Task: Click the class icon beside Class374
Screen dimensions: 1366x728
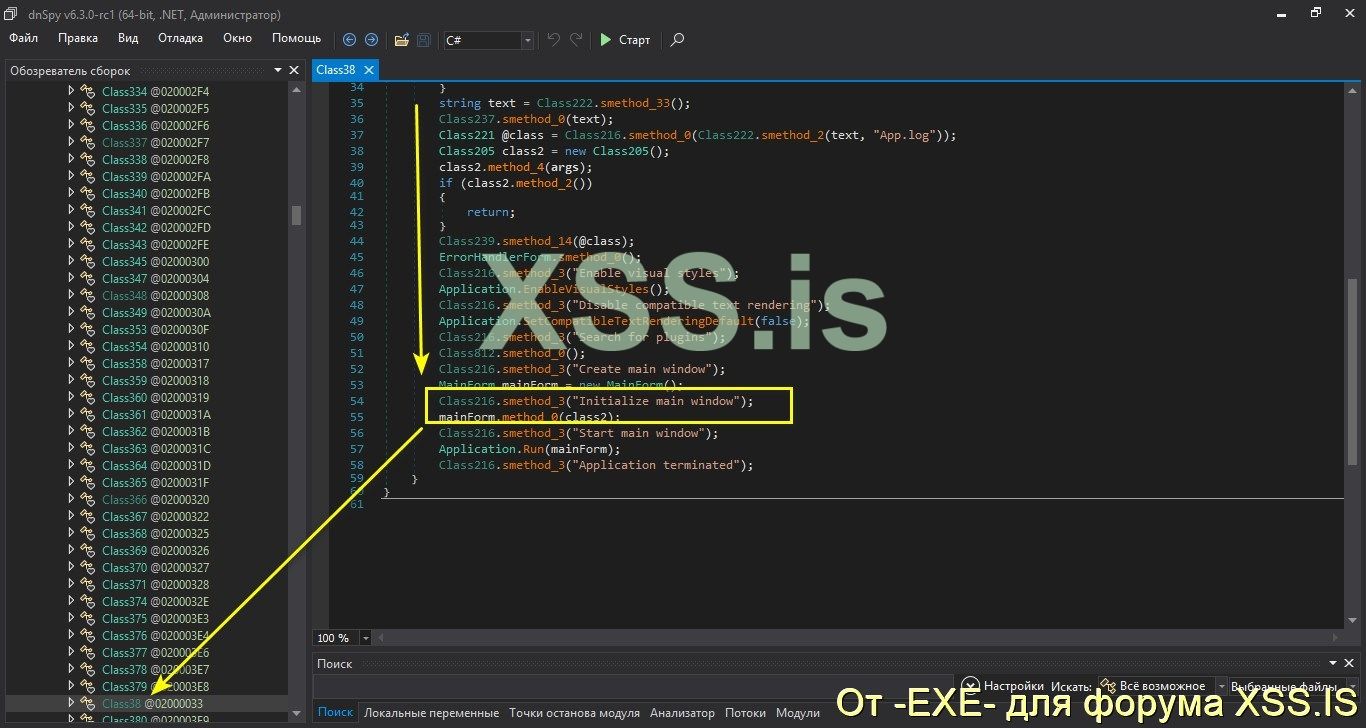Action: 88,601
